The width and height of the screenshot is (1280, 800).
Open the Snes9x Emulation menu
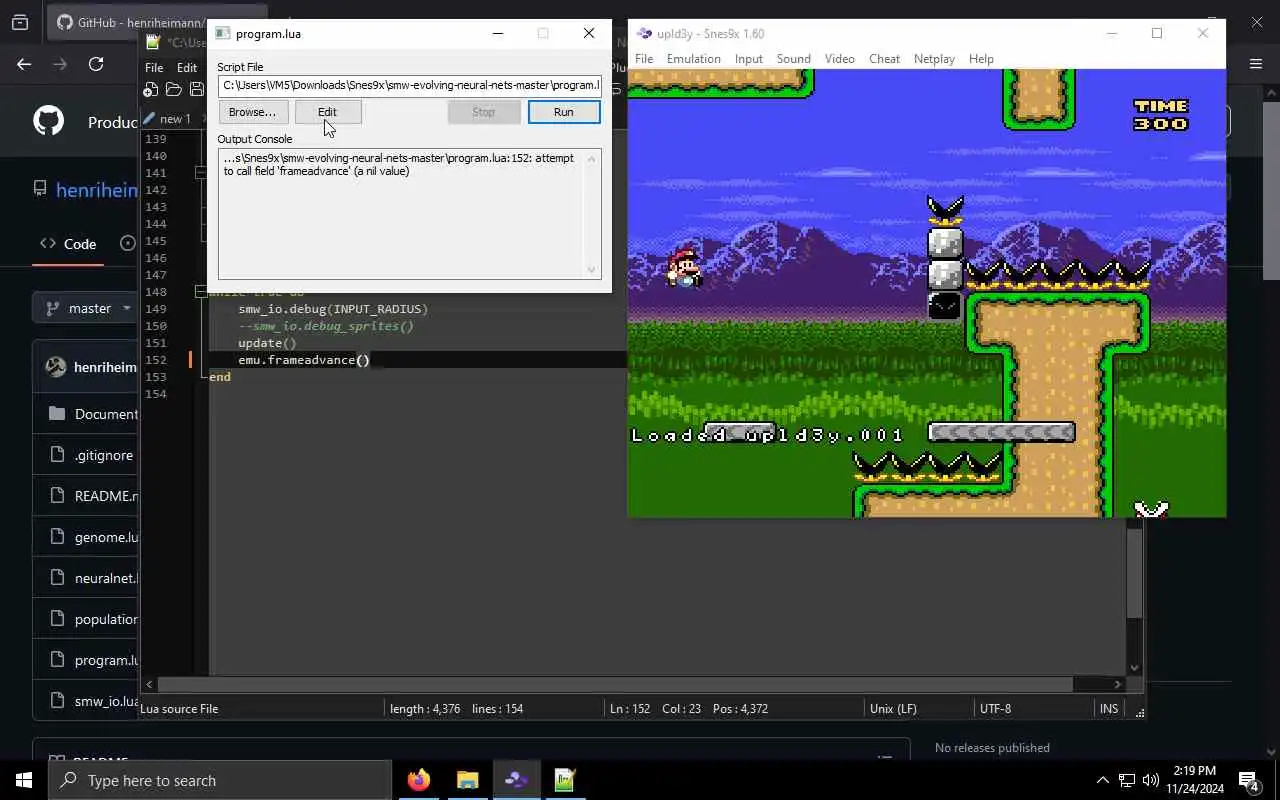point(694,59)
